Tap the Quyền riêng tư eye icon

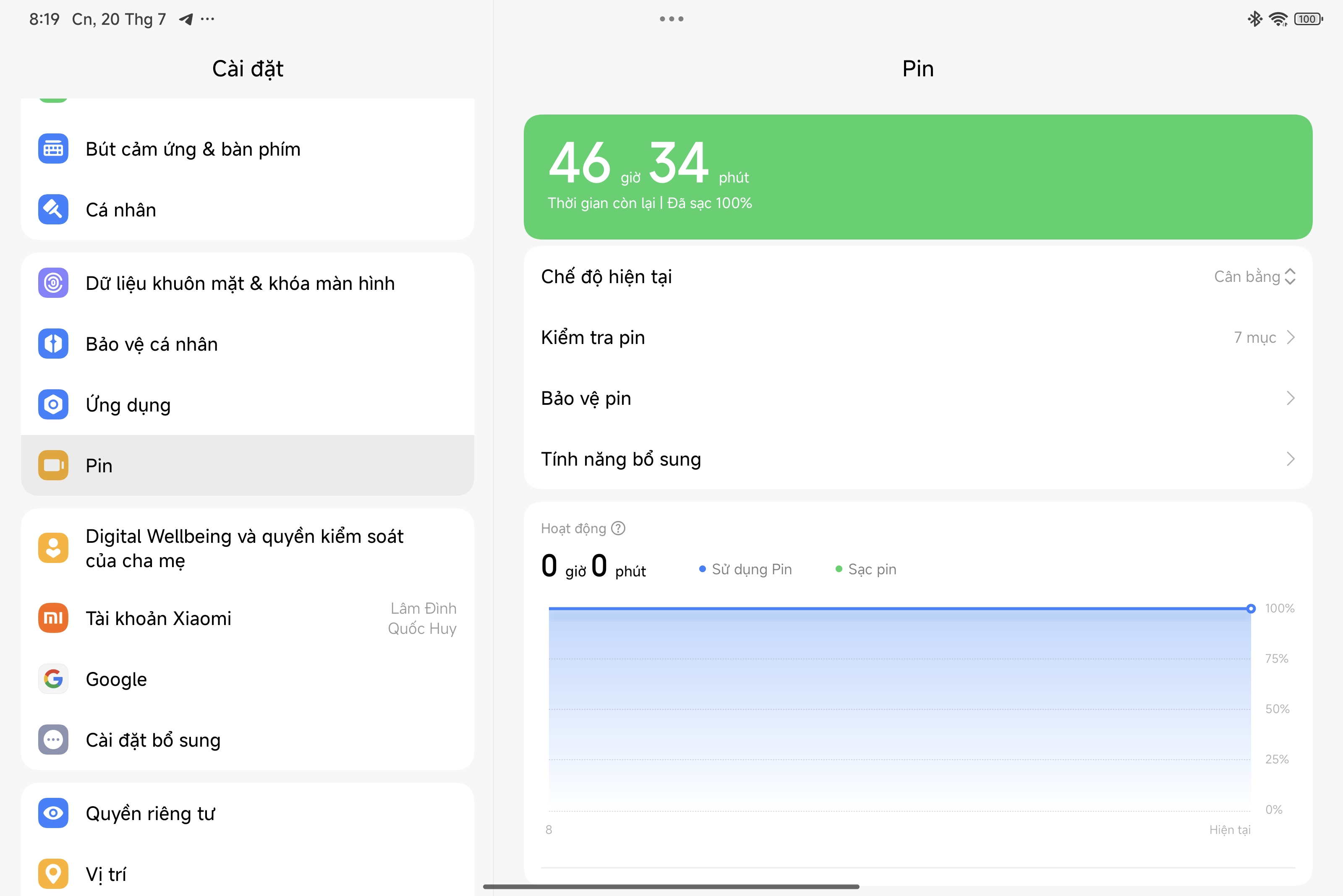53,813
